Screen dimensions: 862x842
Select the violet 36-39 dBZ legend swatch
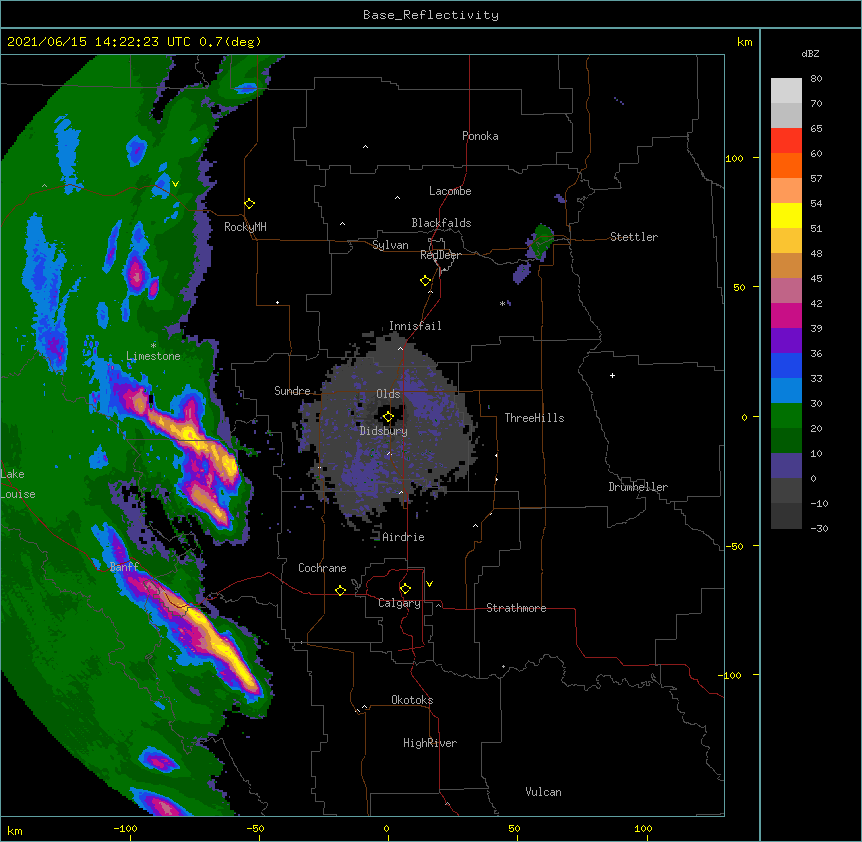coord(786,341)
